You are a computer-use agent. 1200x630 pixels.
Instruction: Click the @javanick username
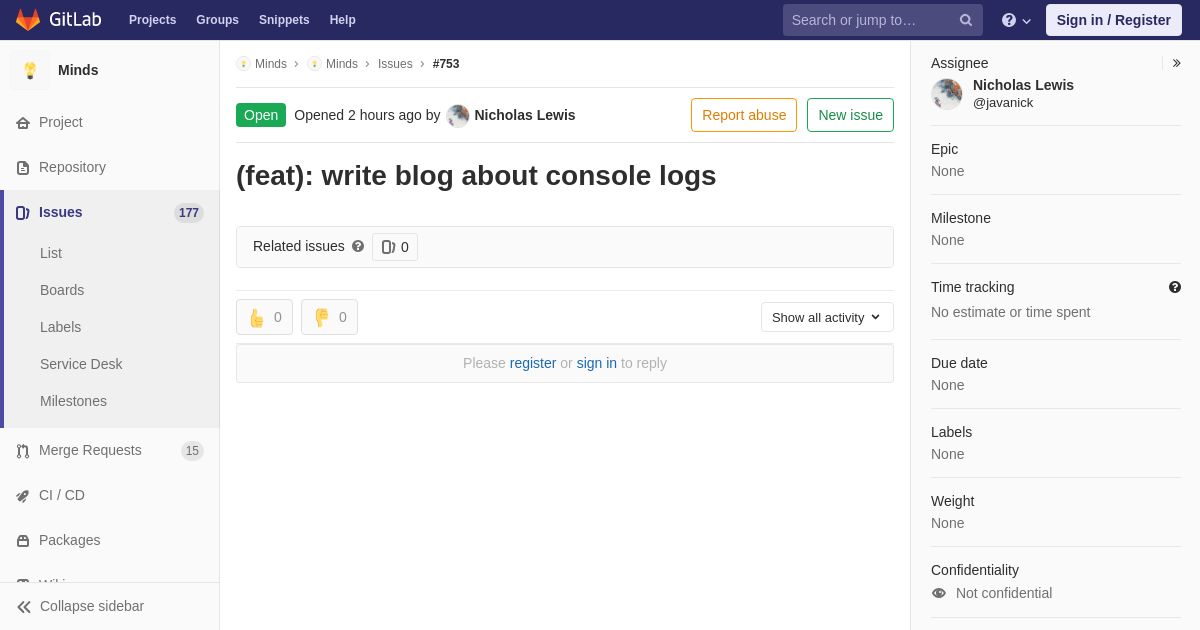(1003, 102)
